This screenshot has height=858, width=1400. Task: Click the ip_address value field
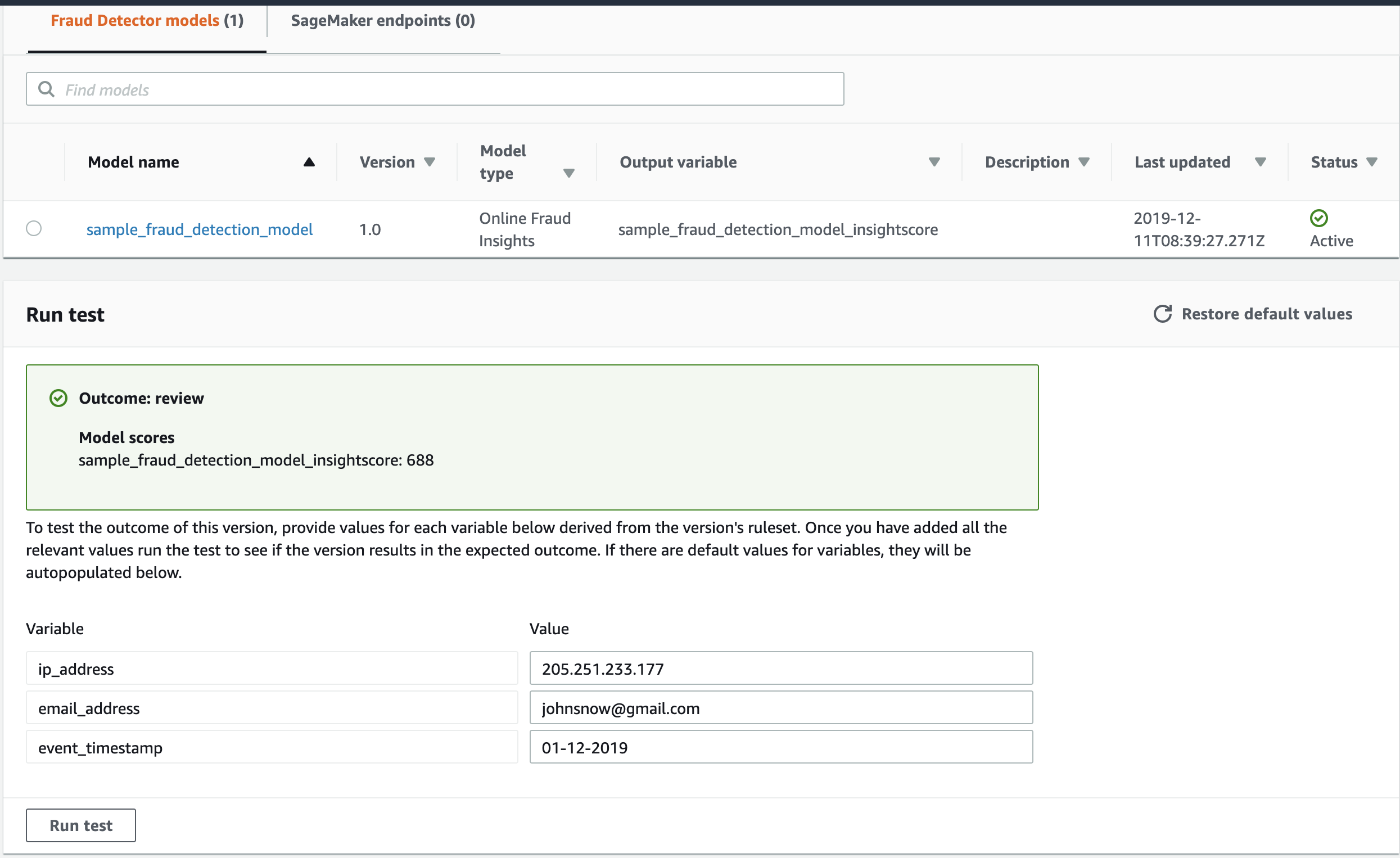780,668
